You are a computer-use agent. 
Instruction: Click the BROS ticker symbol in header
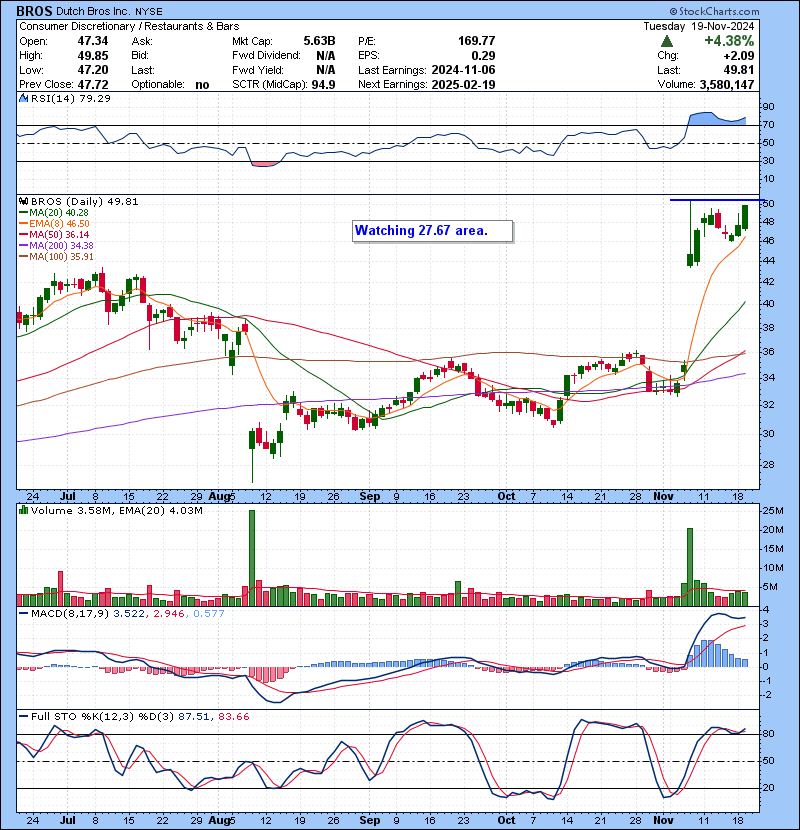coord(34,11)
